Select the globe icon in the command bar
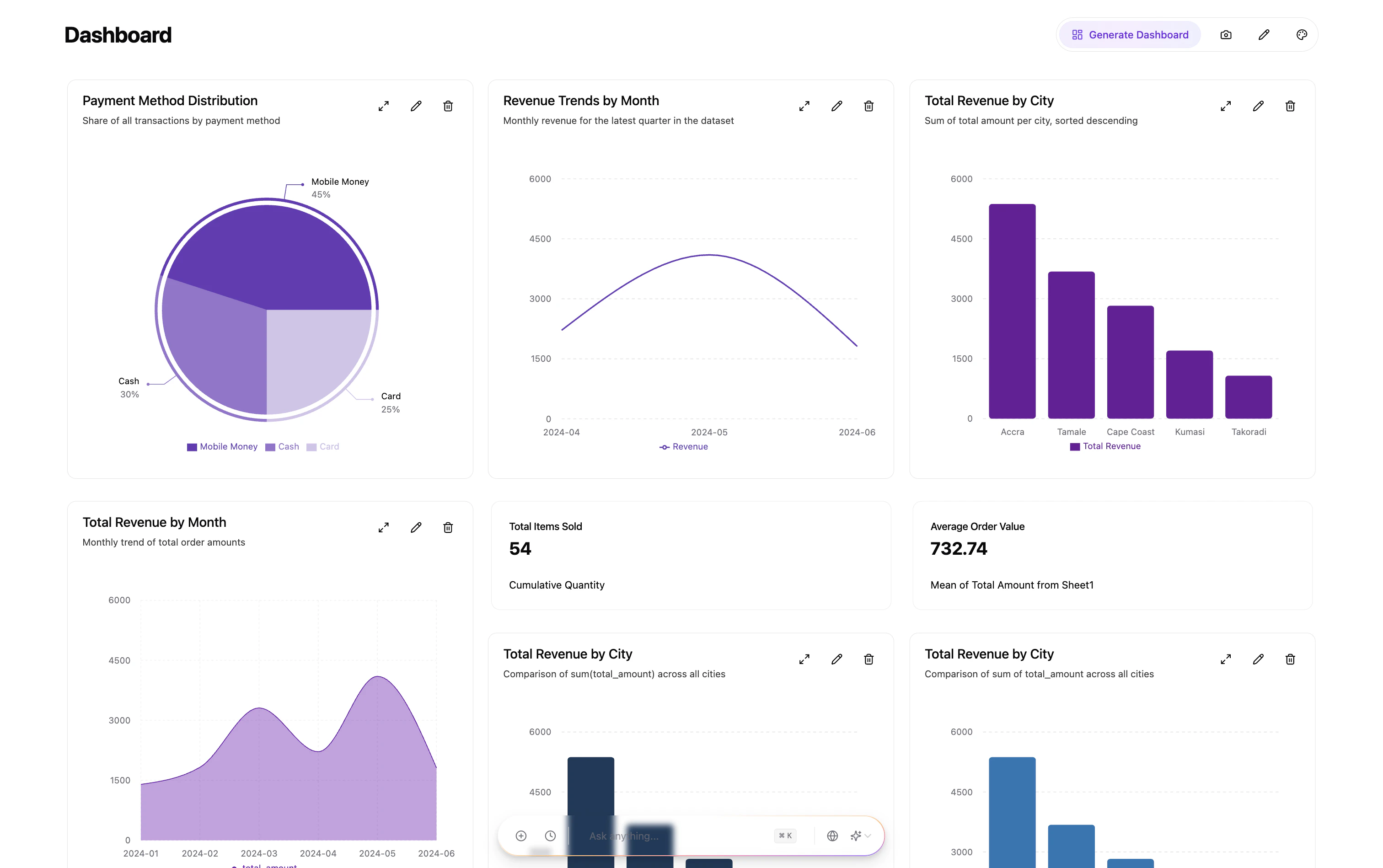 (x=832, y=836)
